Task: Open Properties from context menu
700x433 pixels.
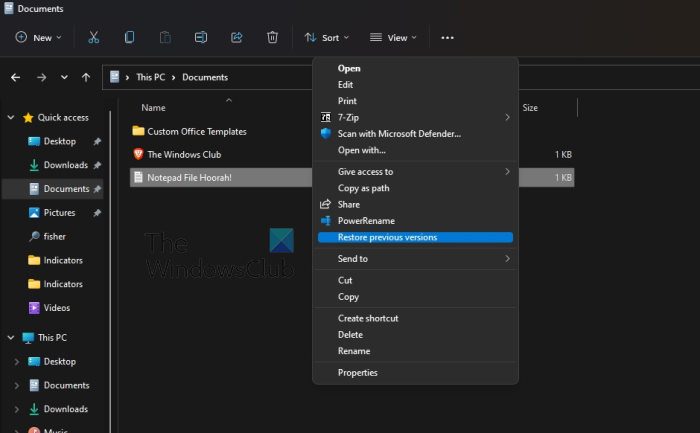Action: point(357,372)
